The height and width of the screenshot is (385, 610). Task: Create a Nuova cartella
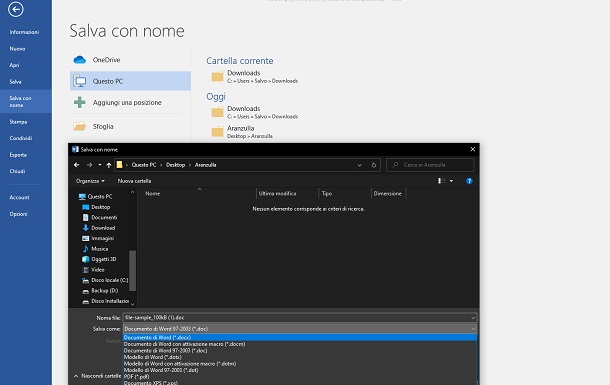134,181
